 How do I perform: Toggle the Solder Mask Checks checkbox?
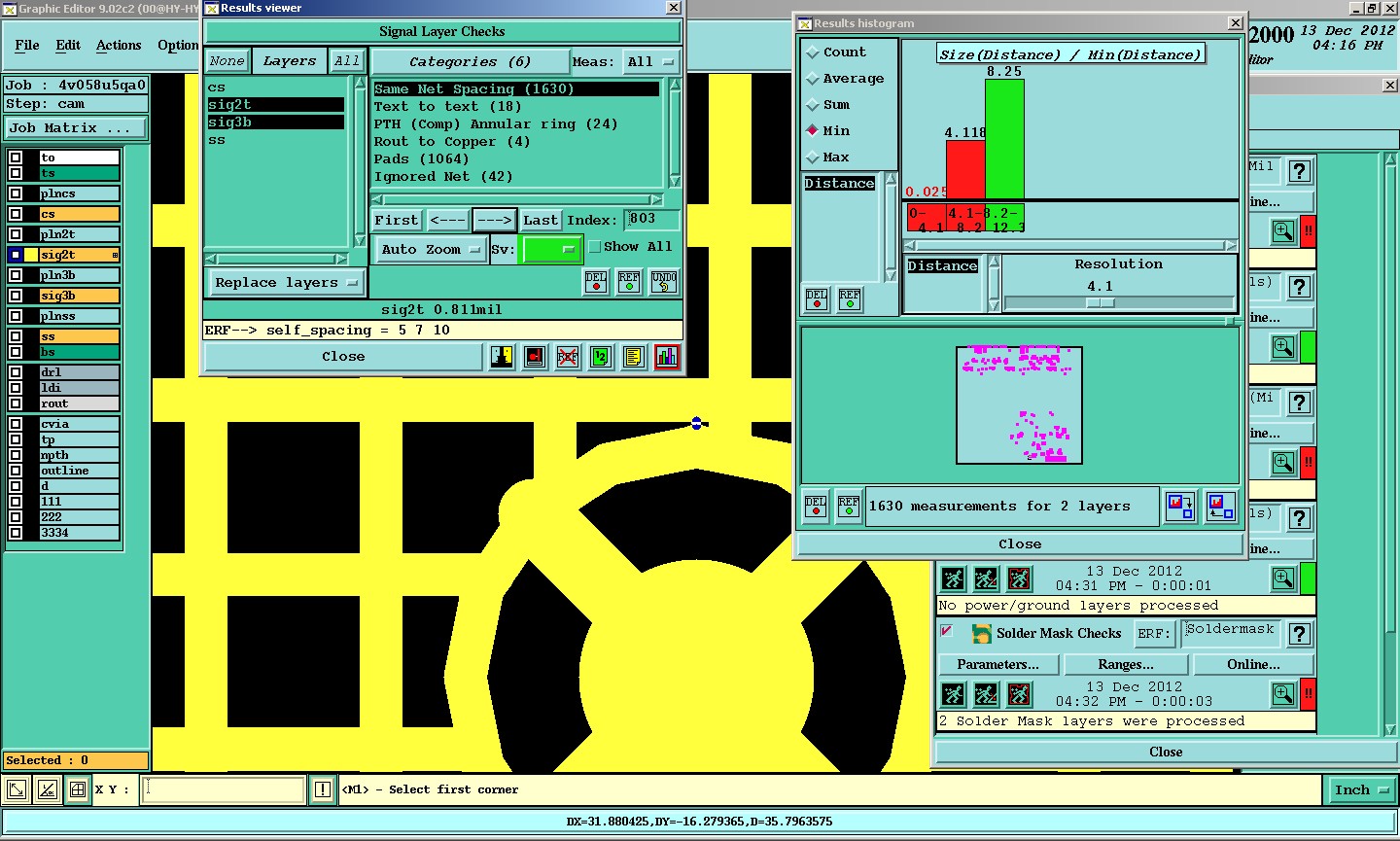[947, 632]
